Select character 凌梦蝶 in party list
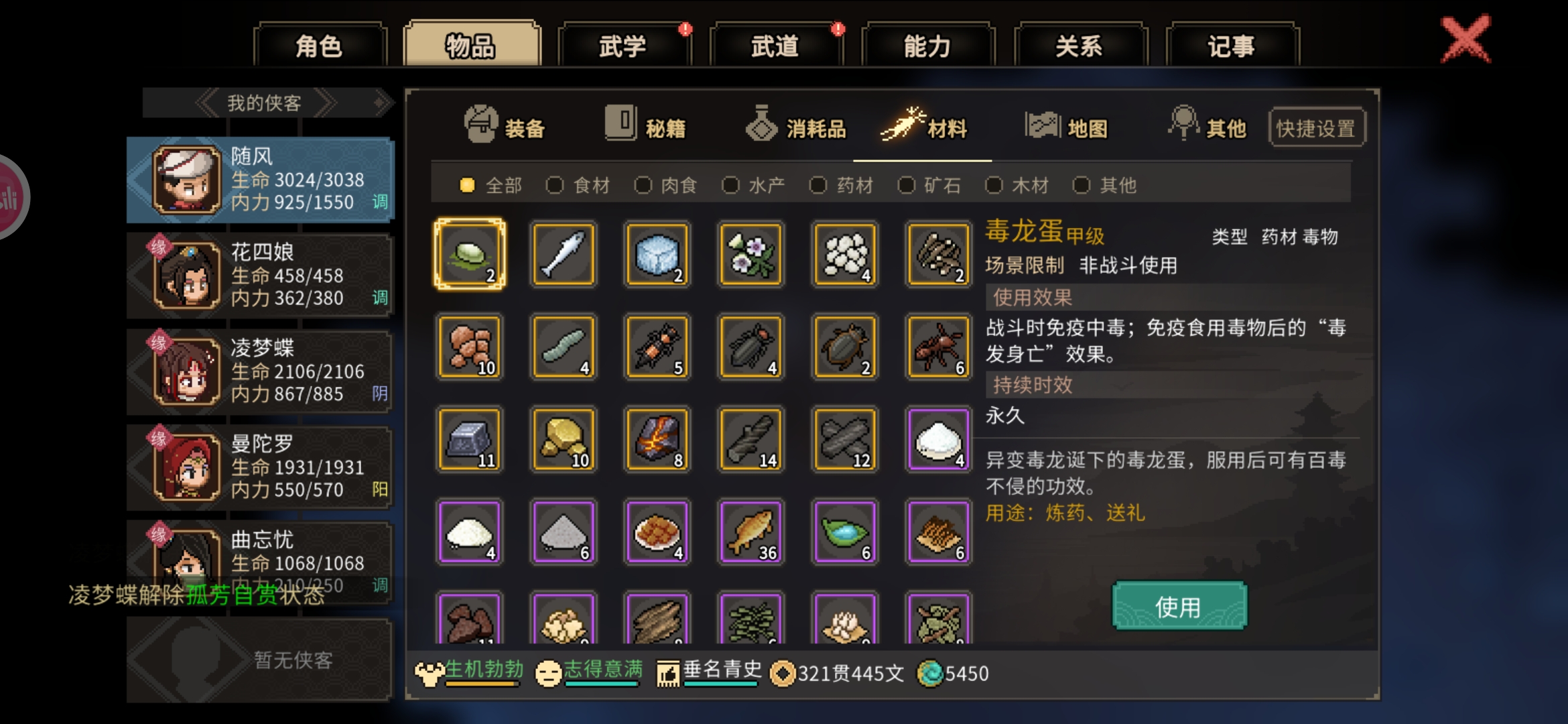The width and height of the screenshot is (1568, 724). (260, 371)
